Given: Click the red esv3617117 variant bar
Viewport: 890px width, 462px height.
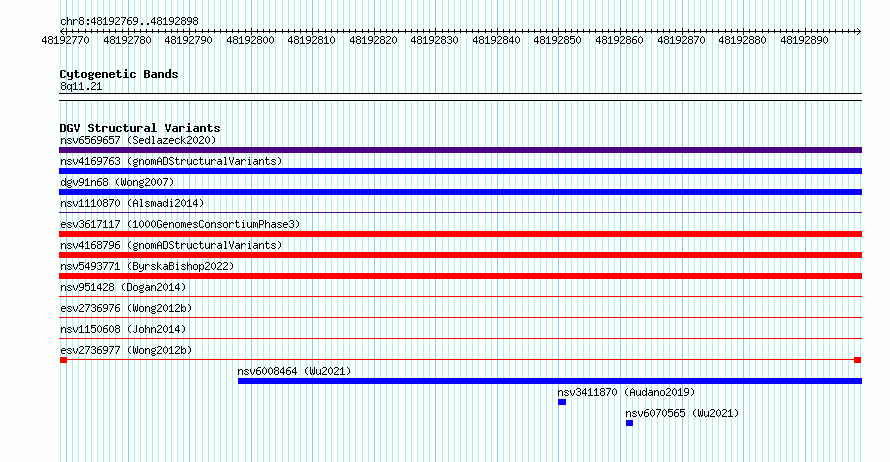Looking at the screenshot, I should [460, 234].
